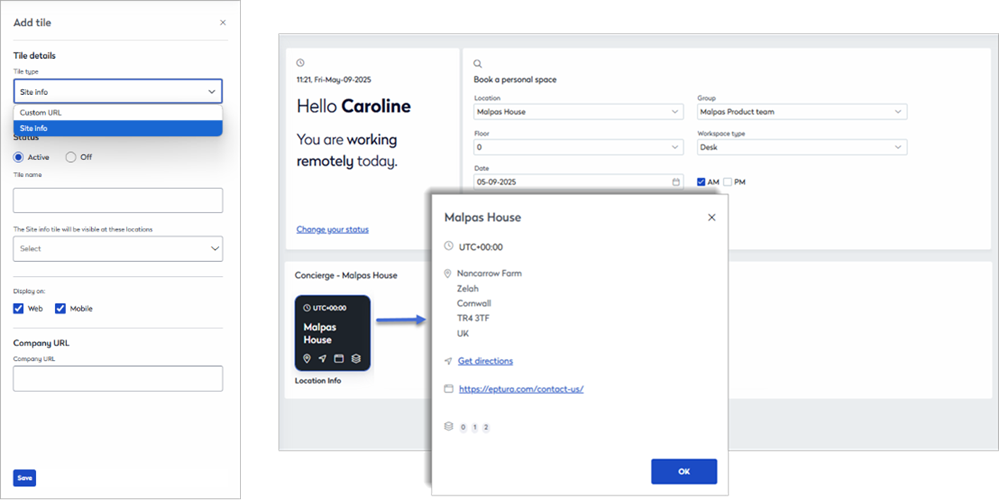Screen dimensions: 1000x501
Task: Select the Active status radio button
Action: pos(18,157)
